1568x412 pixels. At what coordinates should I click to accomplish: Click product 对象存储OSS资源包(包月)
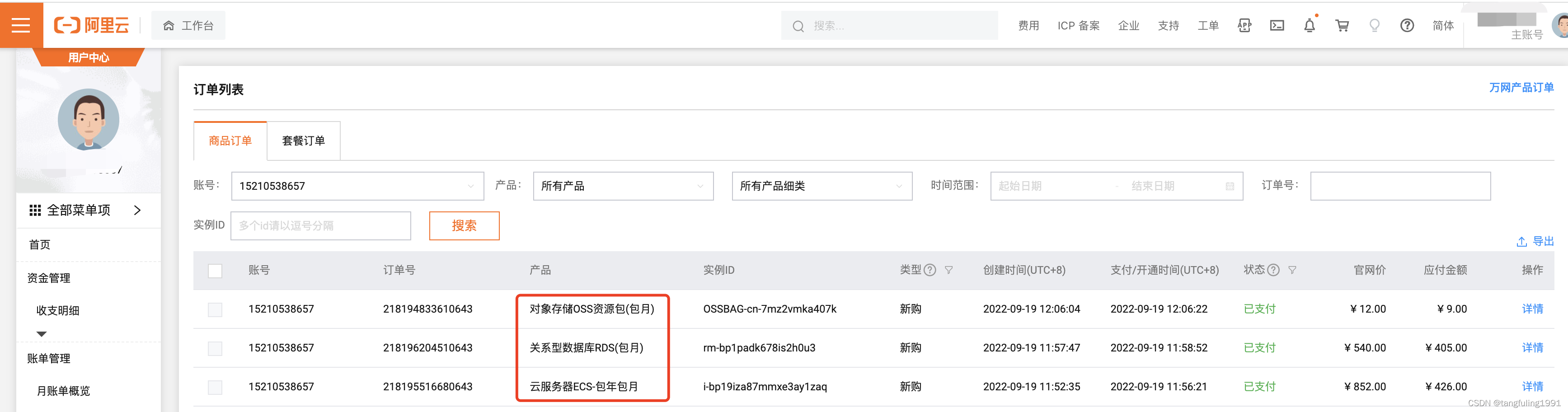592,309
